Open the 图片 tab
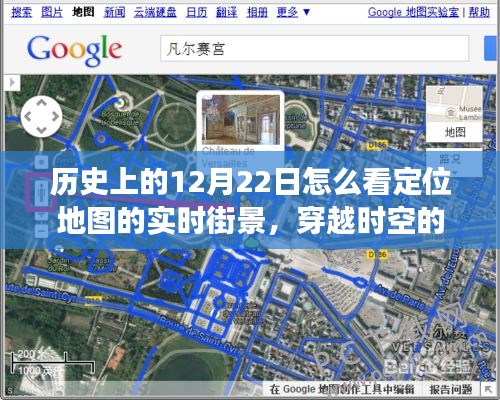The width and height of the screenshot is (500, 400). (52, 12)
